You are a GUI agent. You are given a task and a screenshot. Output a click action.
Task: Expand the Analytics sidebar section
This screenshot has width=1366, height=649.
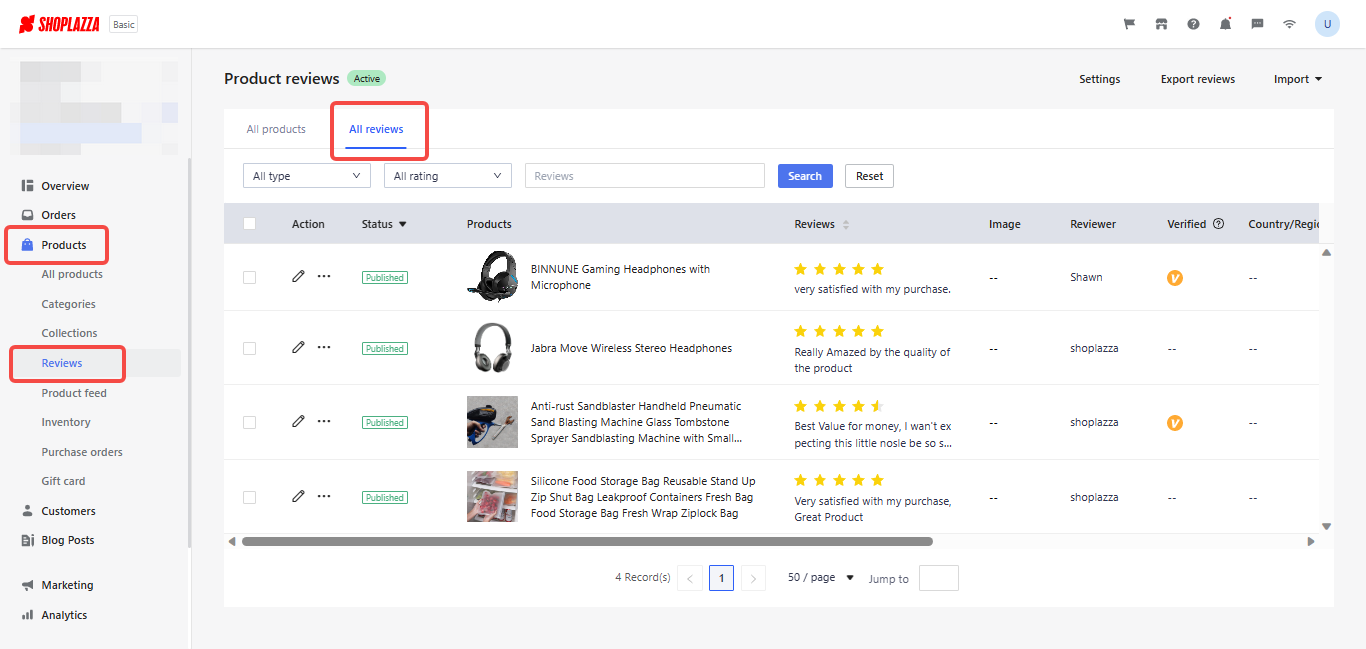[64, 615]
